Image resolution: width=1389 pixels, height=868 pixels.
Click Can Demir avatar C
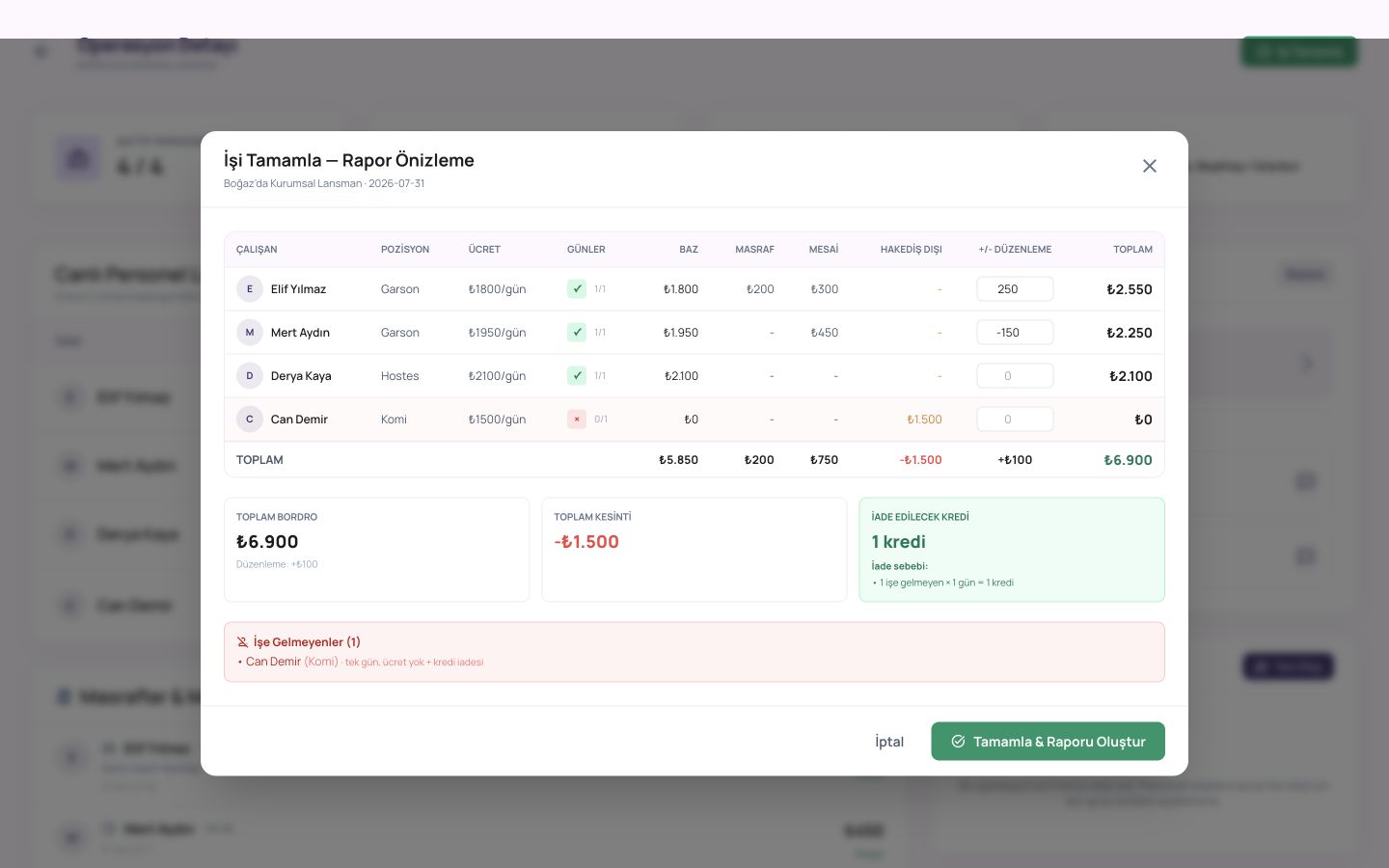tap(250, 420)
